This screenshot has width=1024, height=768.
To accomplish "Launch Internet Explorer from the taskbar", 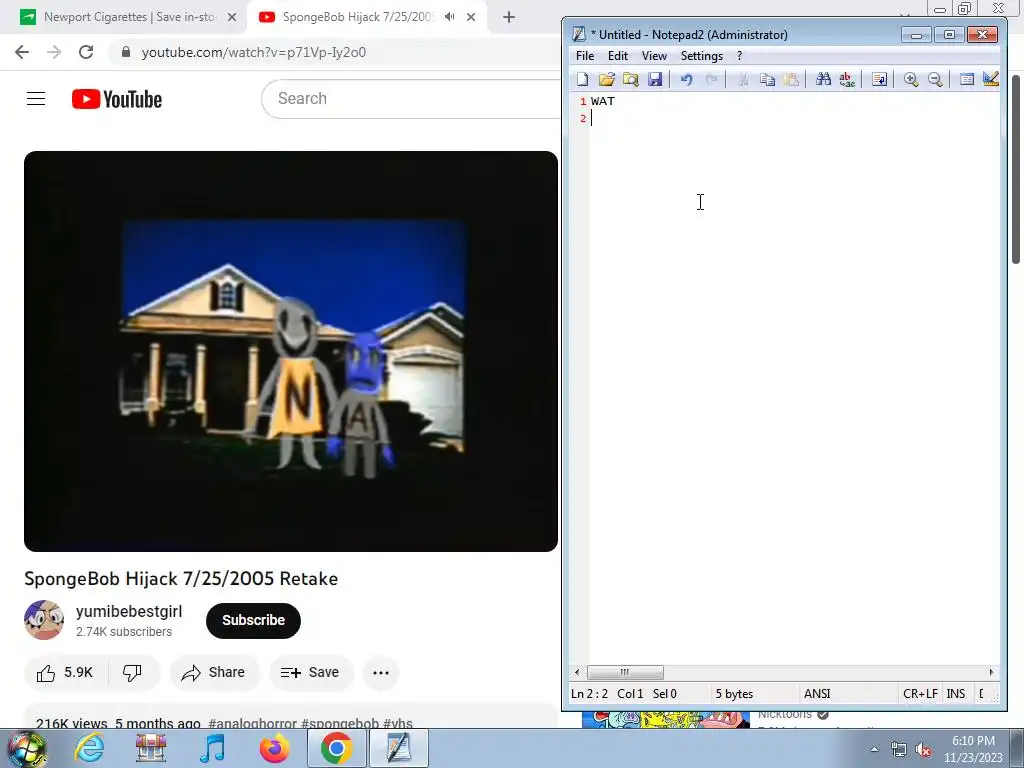I will (x=89, y=749).
